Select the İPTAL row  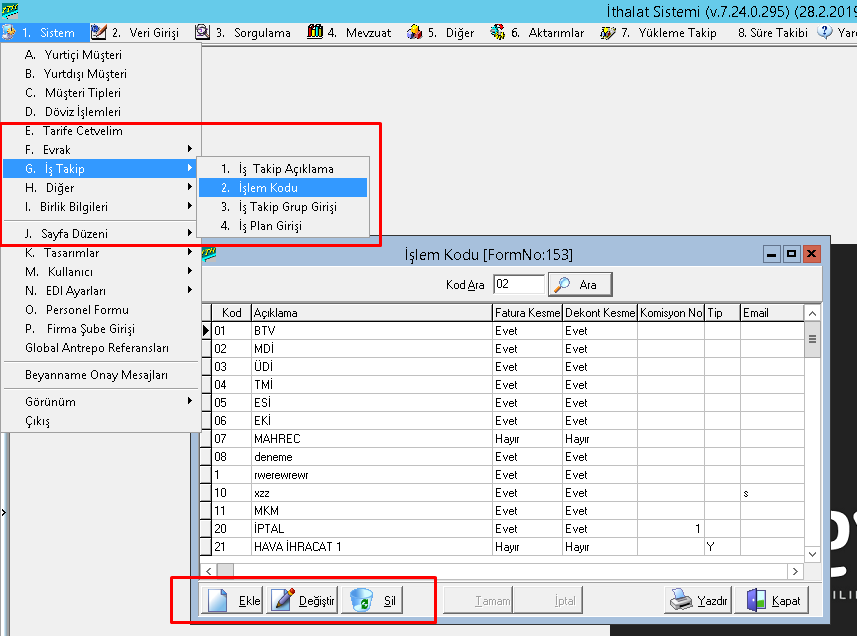tap(503, 528)
